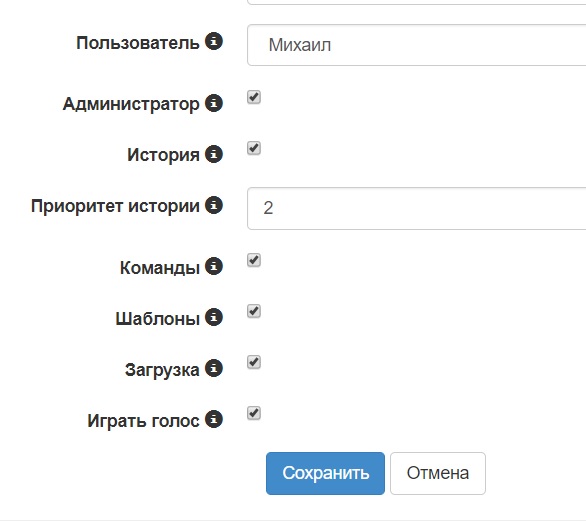Click the Приоритет истории field showing 2
The image size is (586, 521).
pos(416,208)
